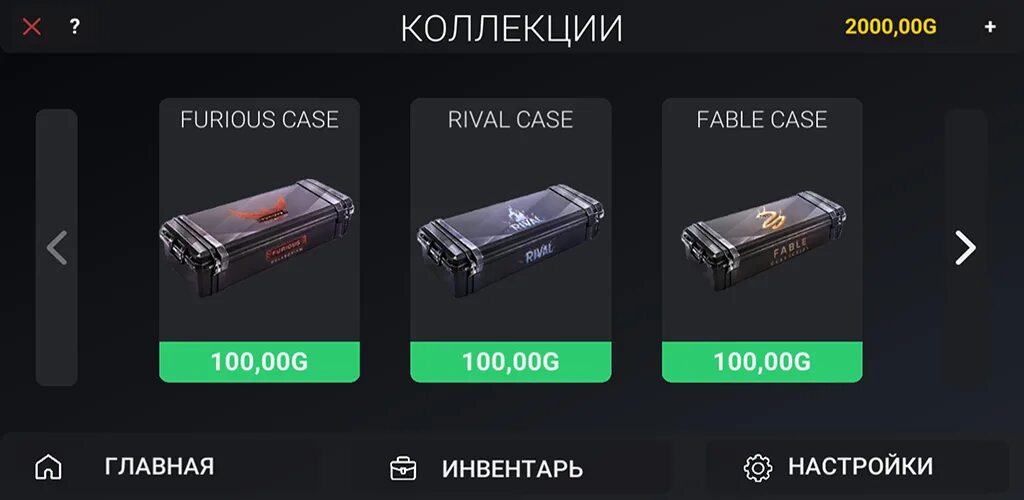Image resolution: width=1024 pixels, height=500 pixels.
Task: Open help via the question mark icon
Action: click(x=74, y=27)
